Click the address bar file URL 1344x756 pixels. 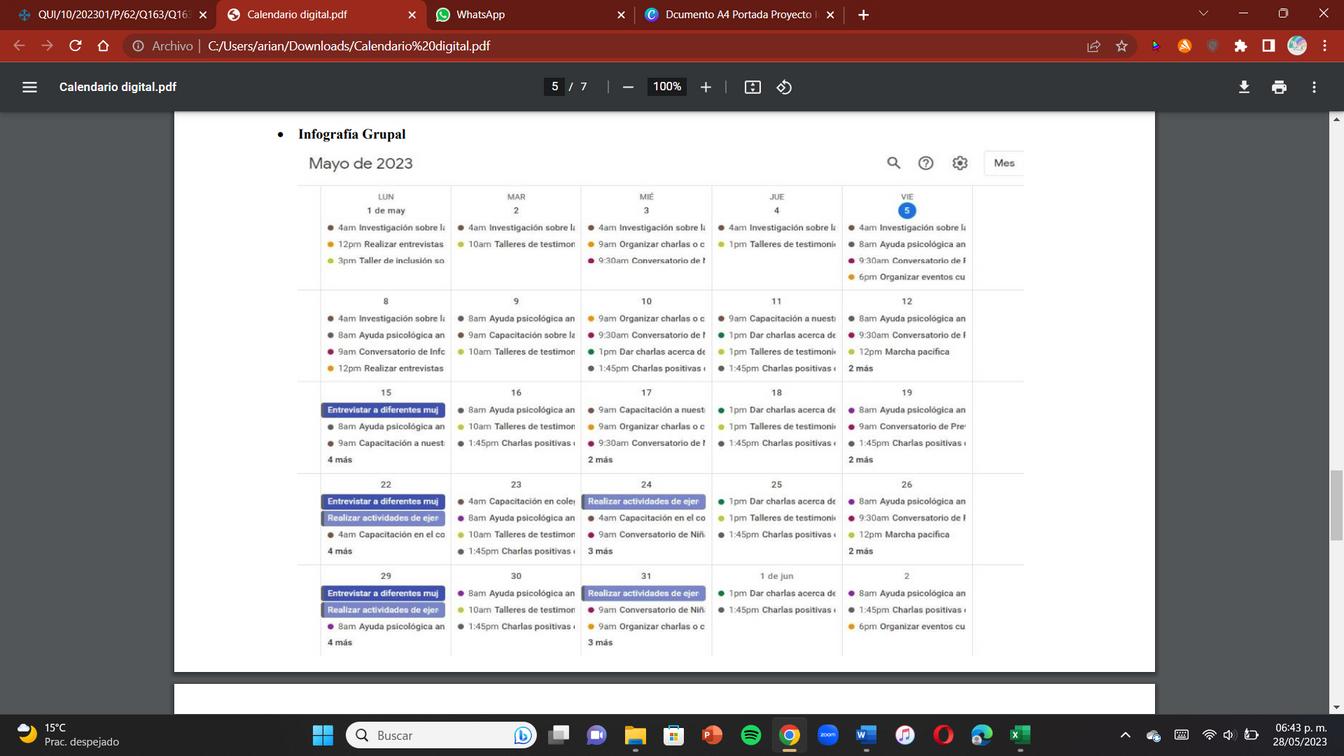tap(349, 46)
